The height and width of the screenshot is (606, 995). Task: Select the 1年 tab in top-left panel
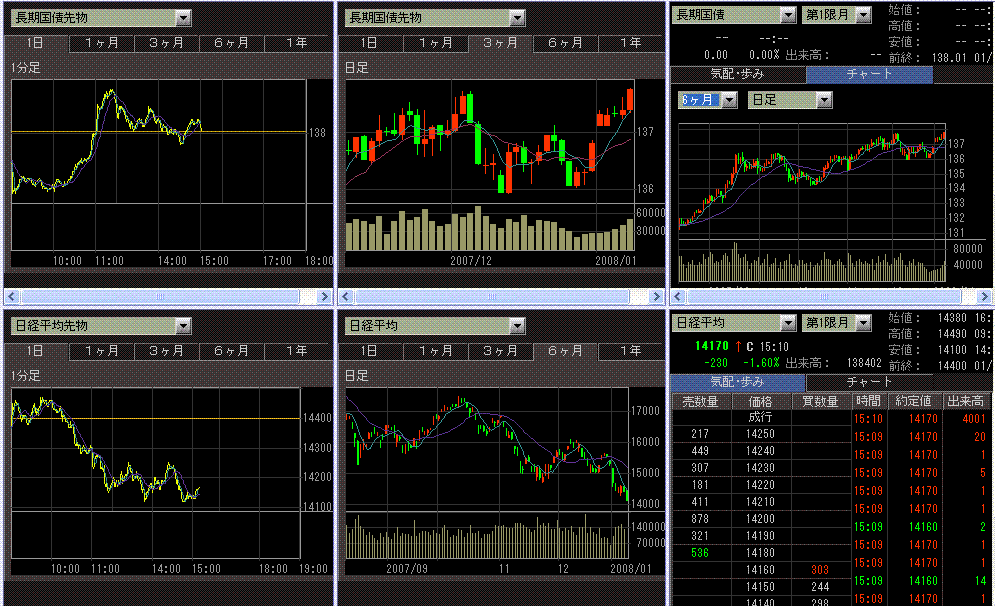click(296, 43)
